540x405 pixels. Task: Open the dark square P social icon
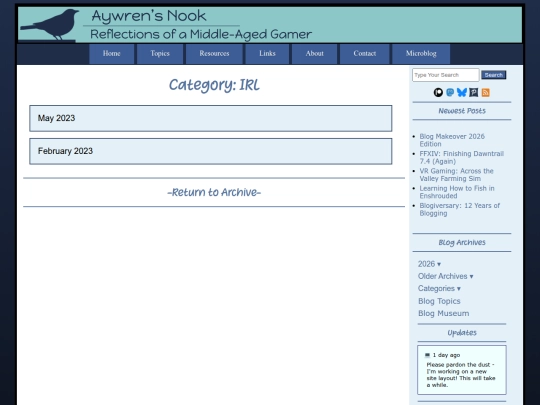click(x=474, y=92)
